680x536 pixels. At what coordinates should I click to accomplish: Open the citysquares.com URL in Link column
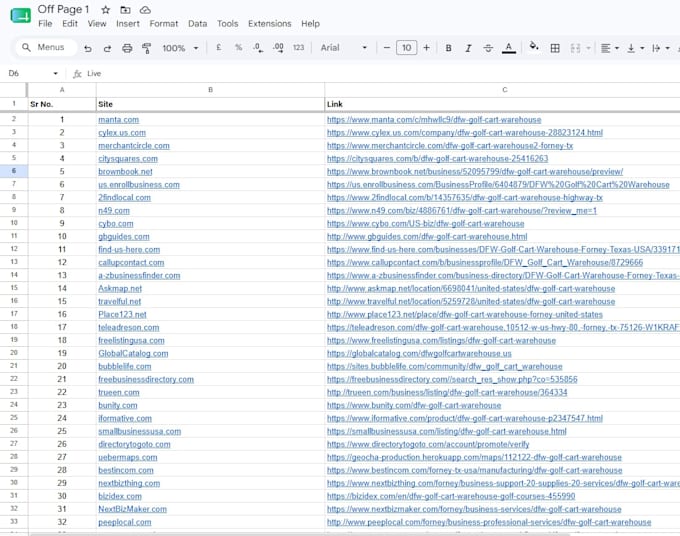coord(438,159)
